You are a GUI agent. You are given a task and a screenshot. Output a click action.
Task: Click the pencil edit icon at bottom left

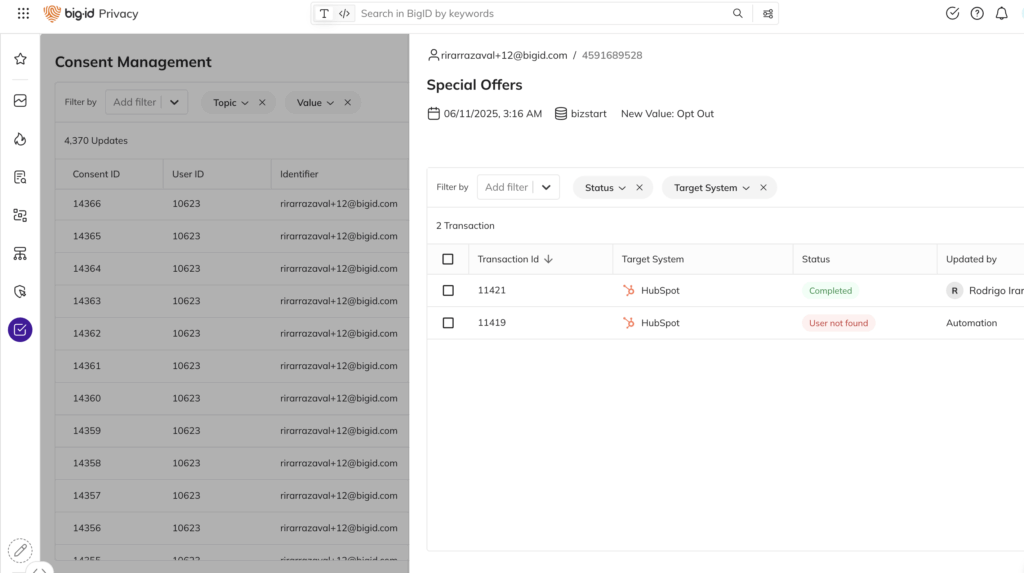20,550
